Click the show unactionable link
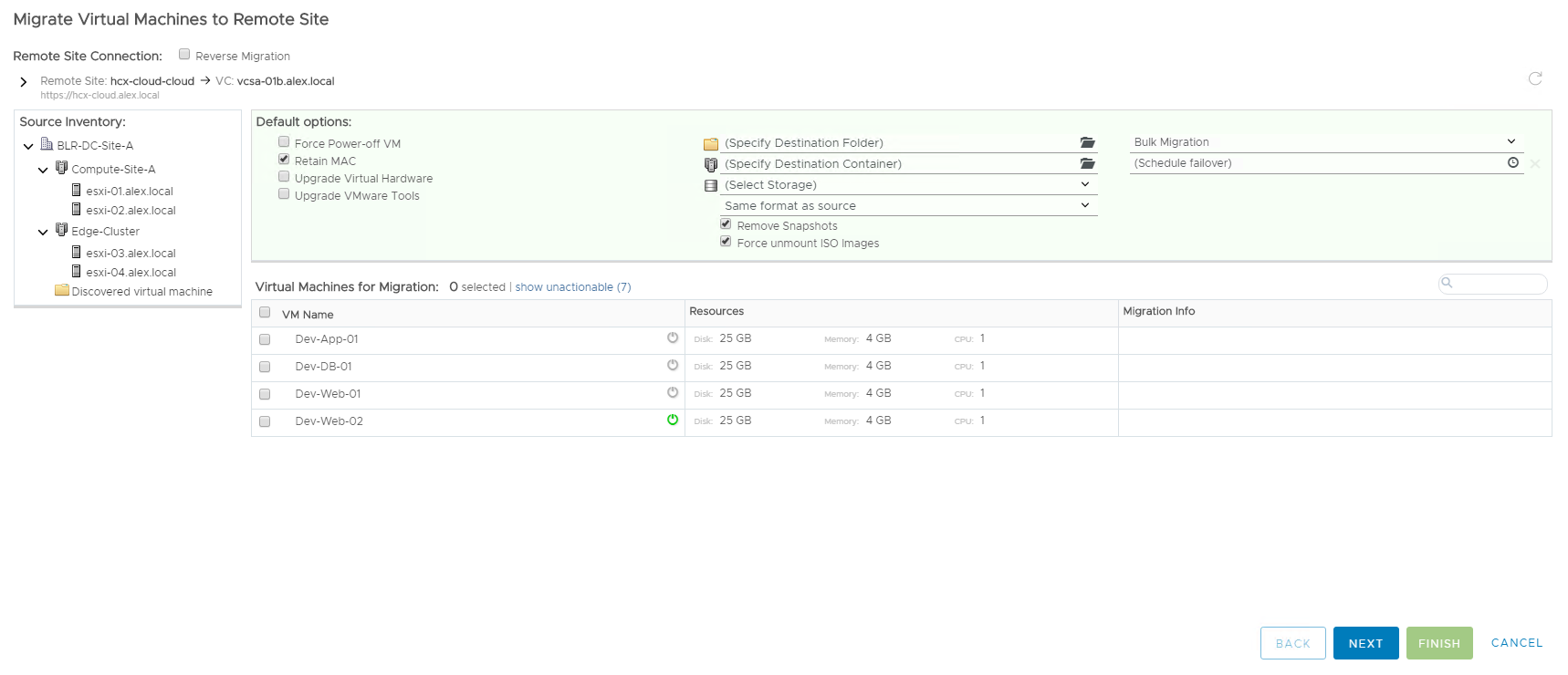Screen dimensions: 1568x675 pyautogui.click(x=572, y=287)
